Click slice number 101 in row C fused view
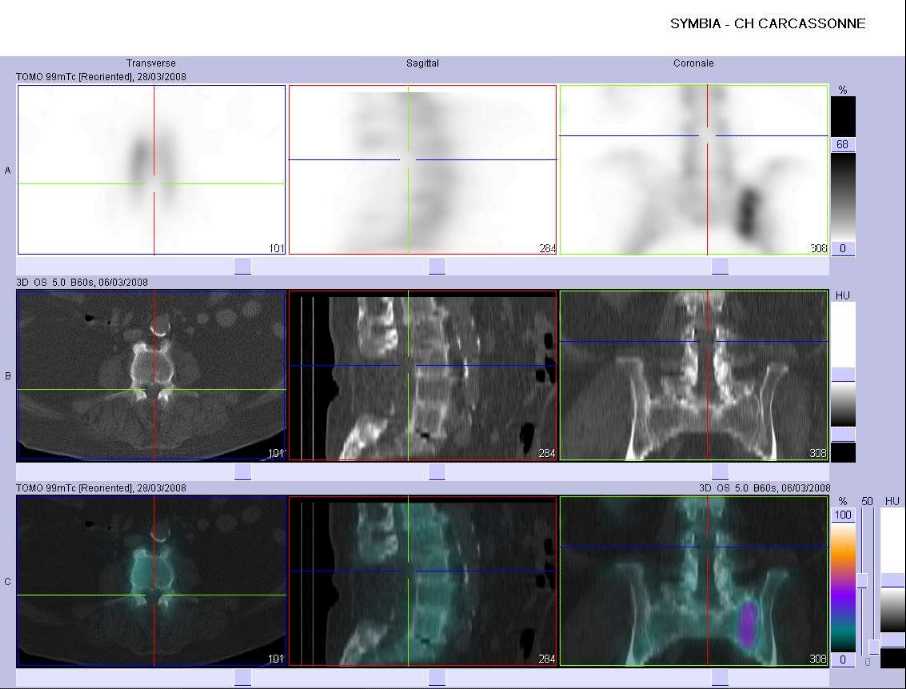The width and height of the screenshot is (906, 689). [x=277, y=659]
